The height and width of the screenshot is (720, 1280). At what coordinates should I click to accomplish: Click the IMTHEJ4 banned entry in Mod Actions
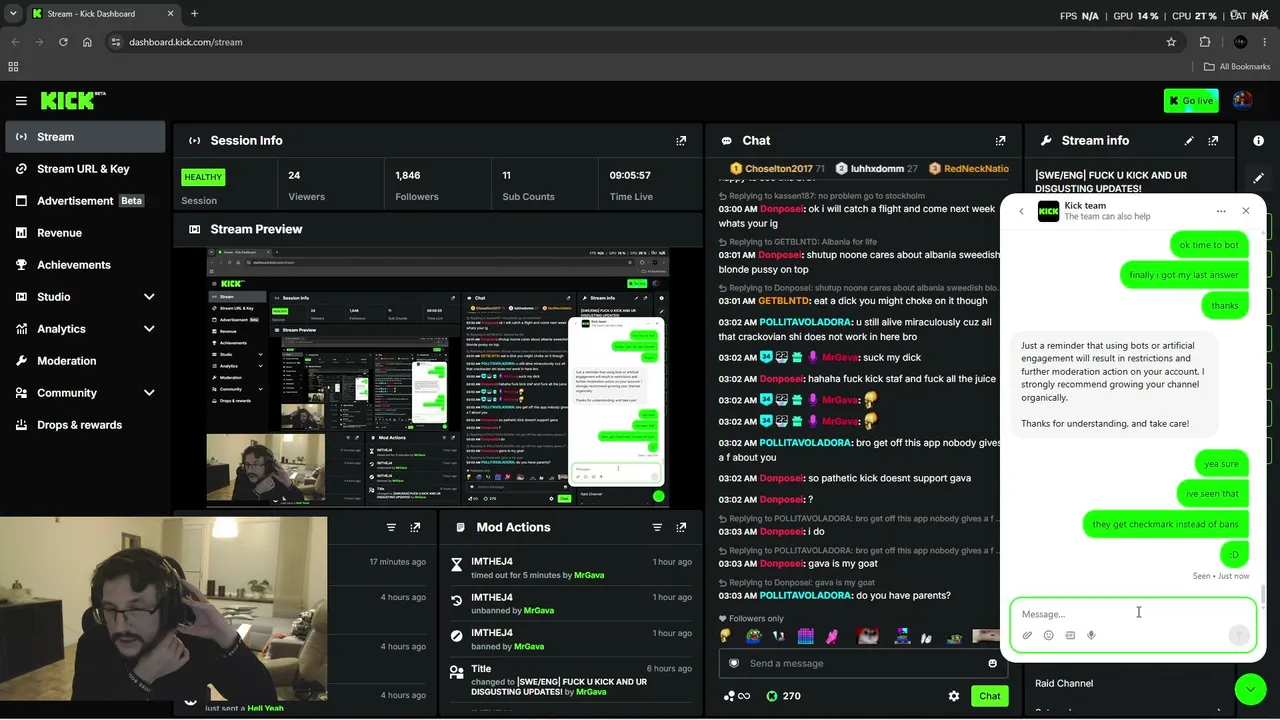click(571, 639)
